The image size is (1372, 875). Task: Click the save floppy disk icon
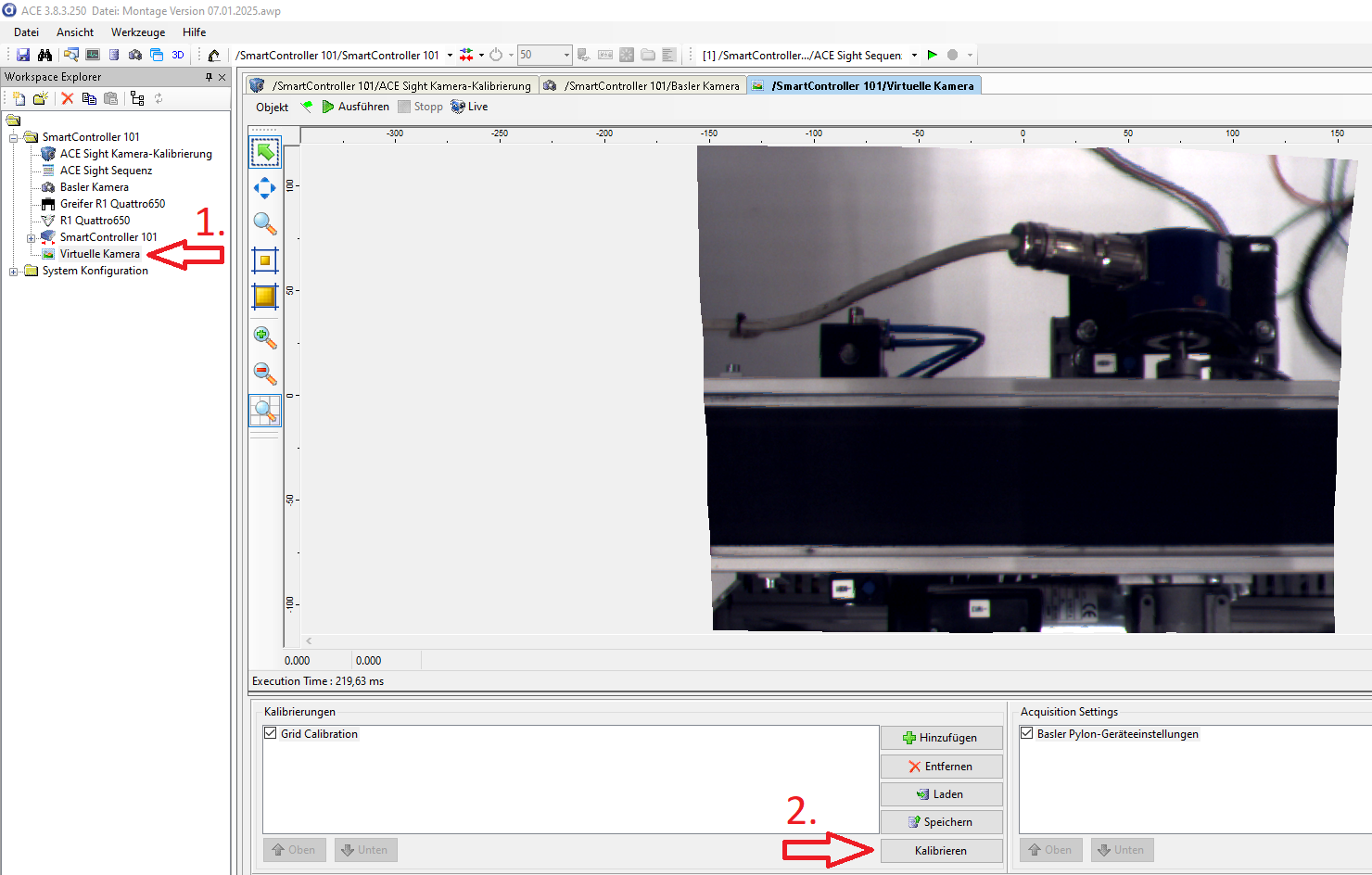(x=23, y=56)
